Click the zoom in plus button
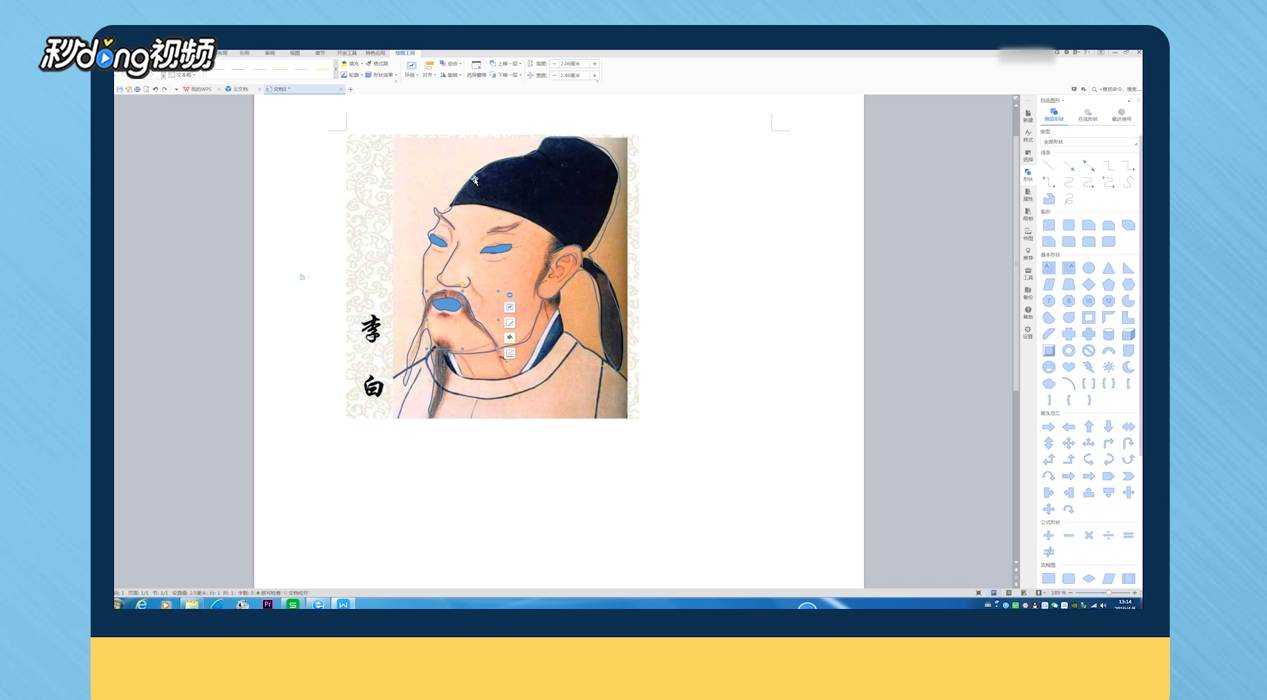The image size is (1267, 700). tap(1136, 593)
